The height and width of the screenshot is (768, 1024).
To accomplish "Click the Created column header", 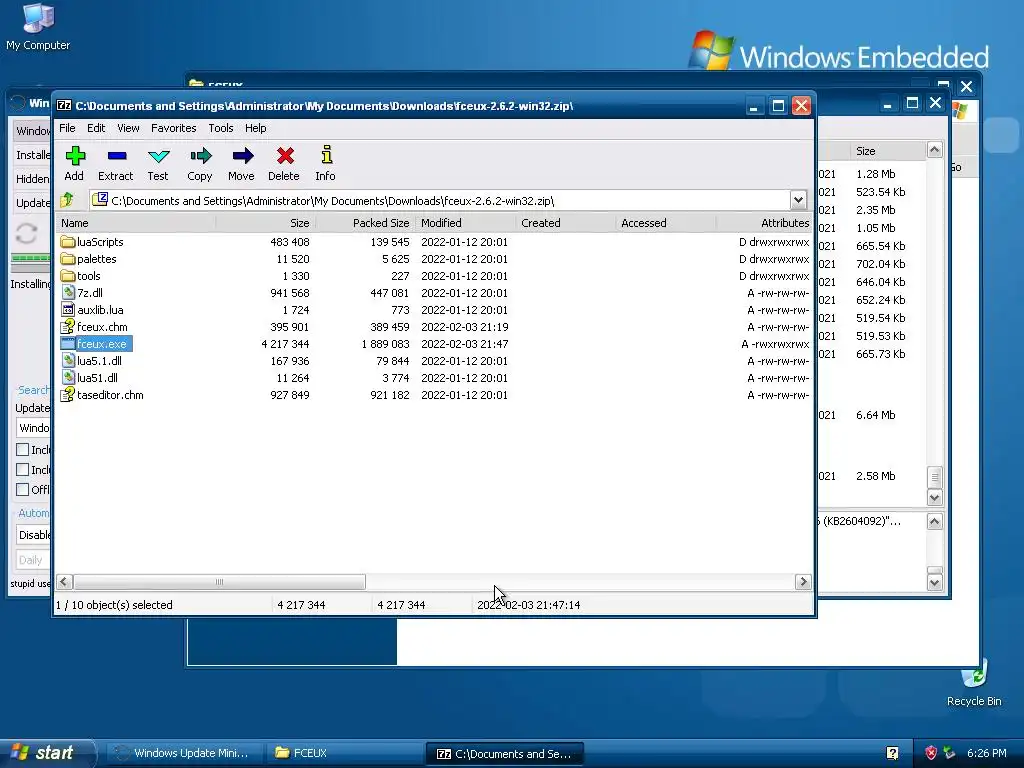I will [x=565, y=223].
